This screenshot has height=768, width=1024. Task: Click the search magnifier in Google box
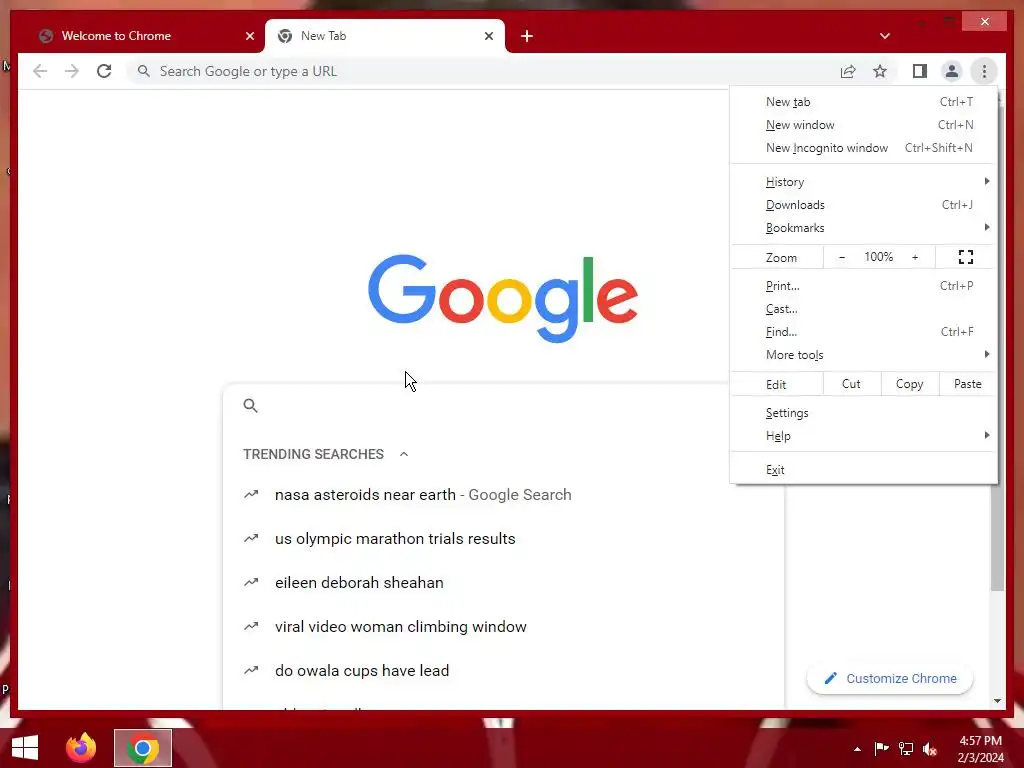[250, 406]
